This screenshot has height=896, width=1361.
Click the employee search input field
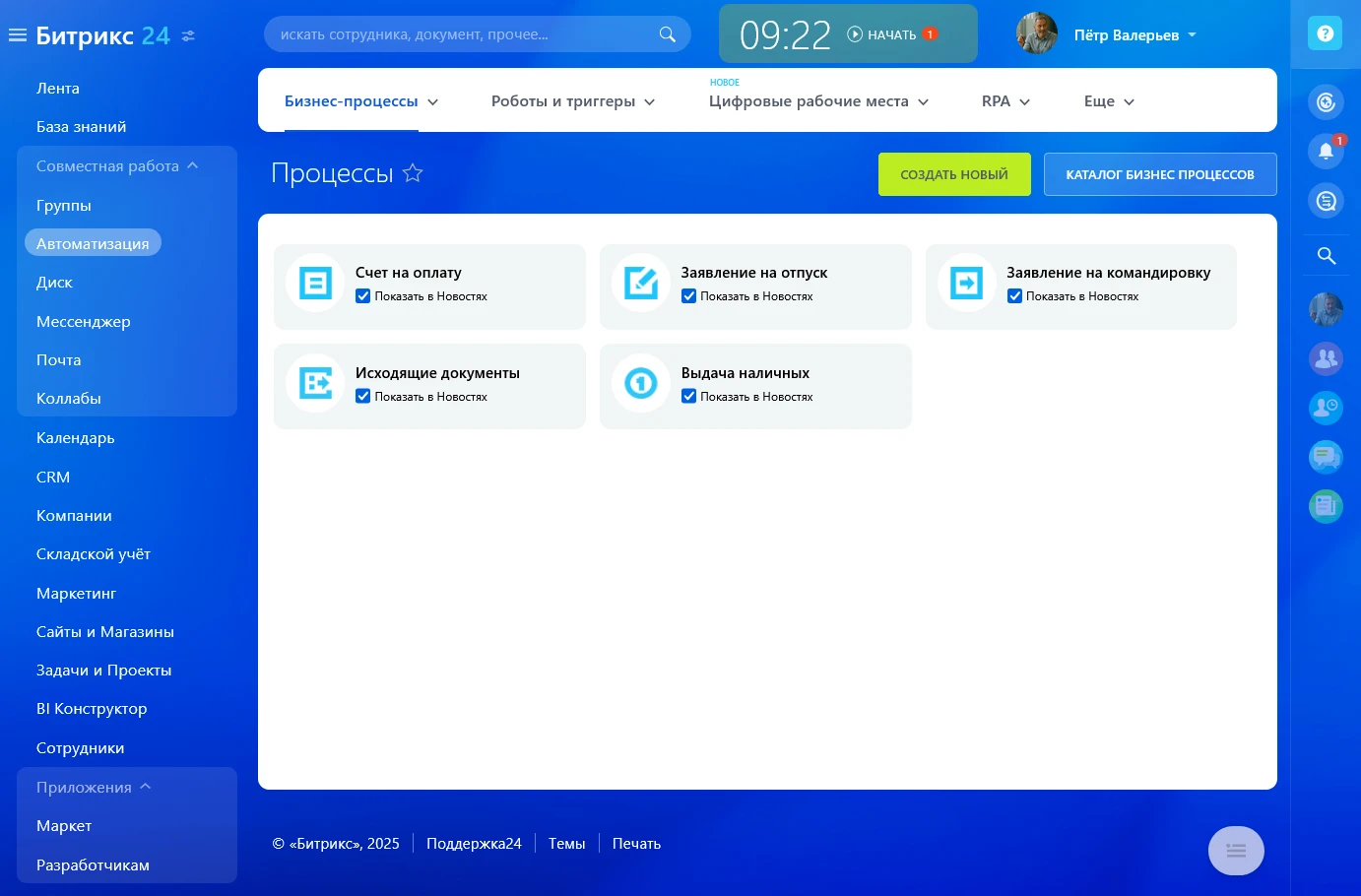coord(463,32)
